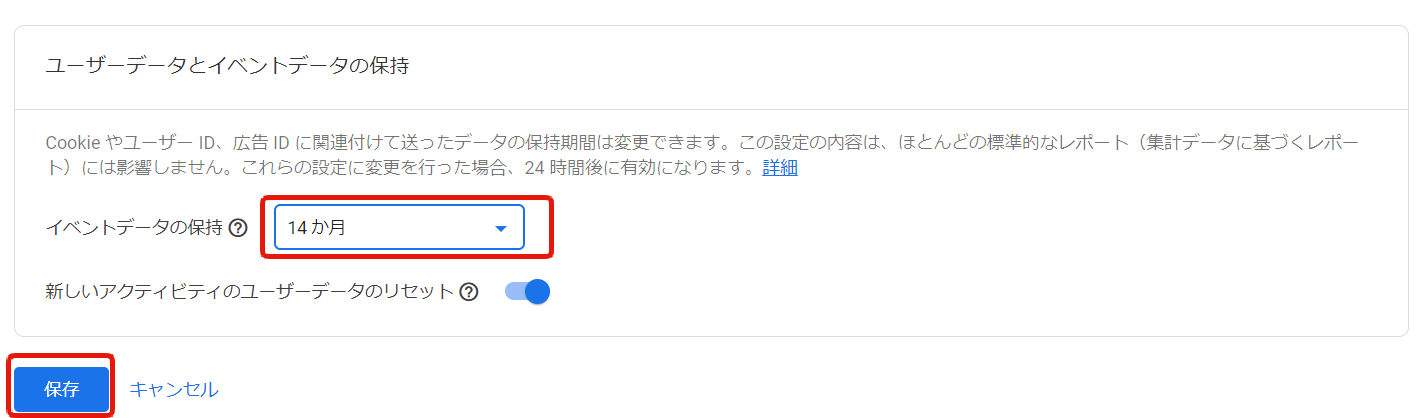Save settings with the 保存 button
Viewport: 1422px width, 418px height.
(x=61, y=389)
